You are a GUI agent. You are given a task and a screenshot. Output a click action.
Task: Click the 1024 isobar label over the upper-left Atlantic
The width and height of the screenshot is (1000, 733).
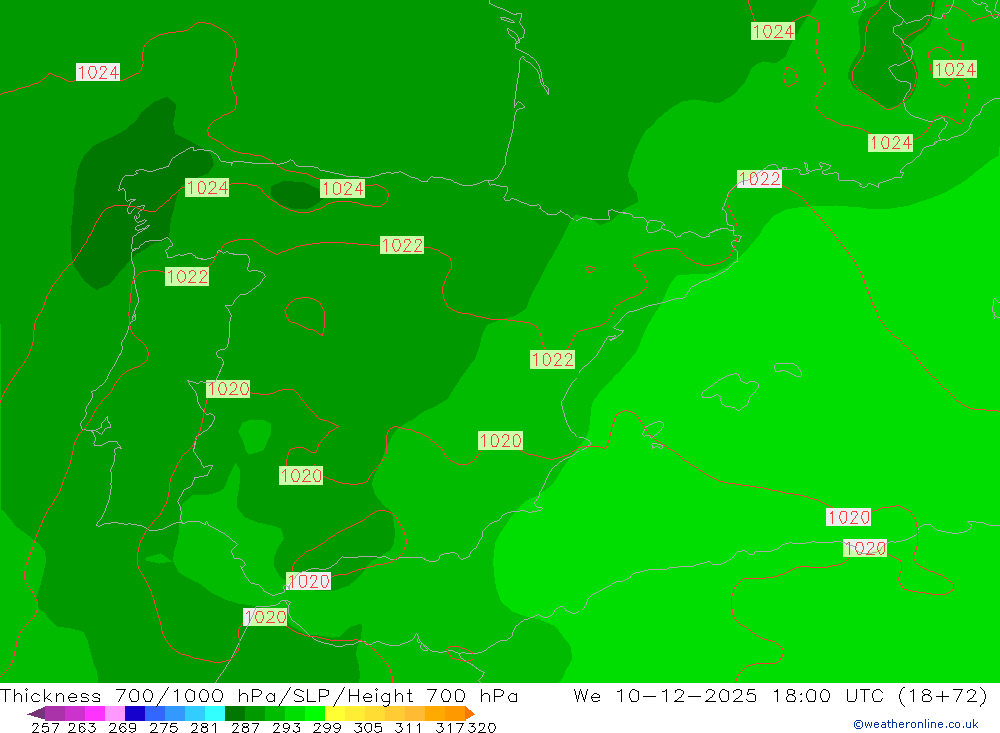(x=98, y=72)
